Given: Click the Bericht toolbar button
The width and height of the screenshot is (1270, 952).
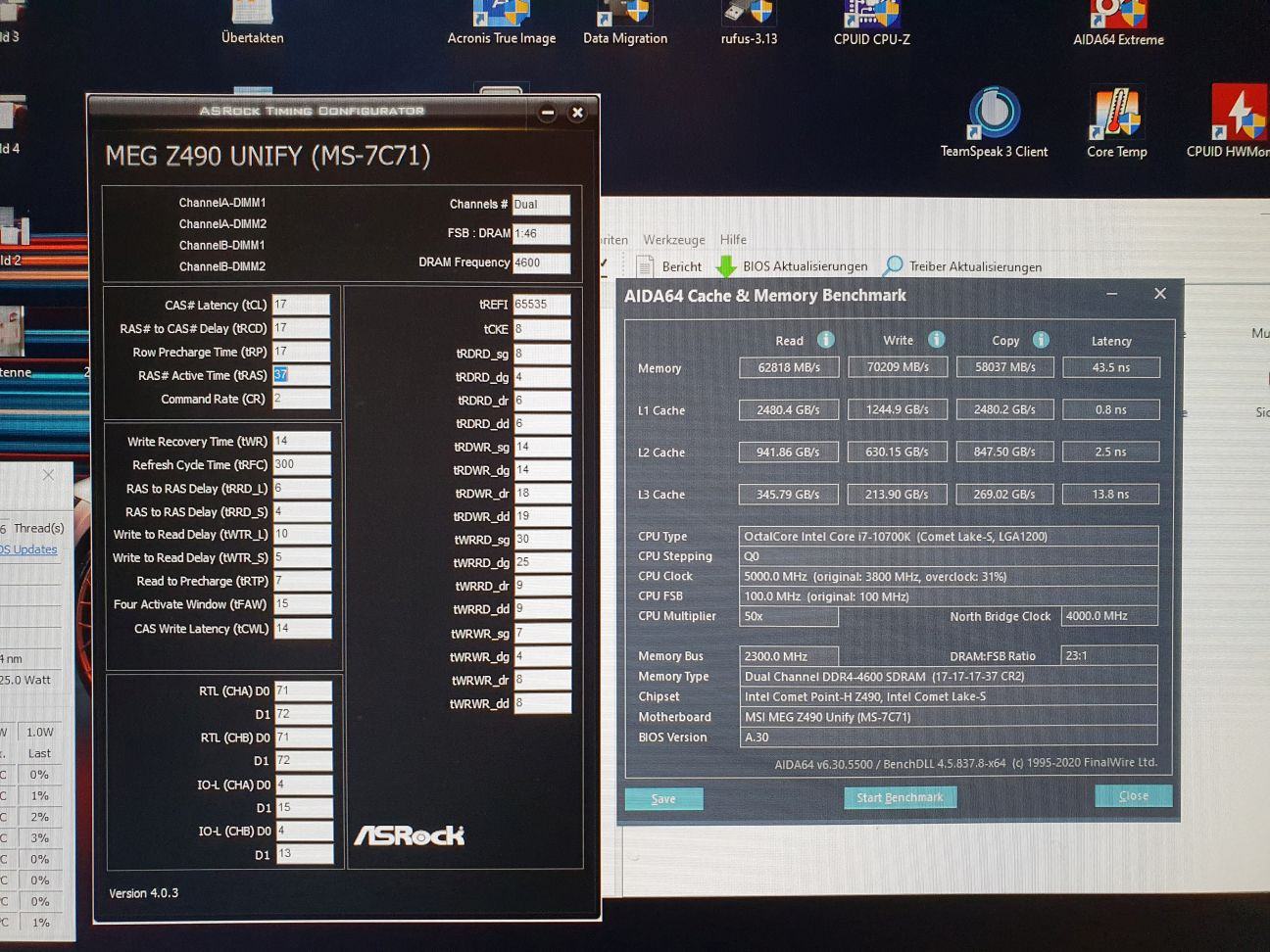Looking at the screenshot, I should click(x=668, y=266).
